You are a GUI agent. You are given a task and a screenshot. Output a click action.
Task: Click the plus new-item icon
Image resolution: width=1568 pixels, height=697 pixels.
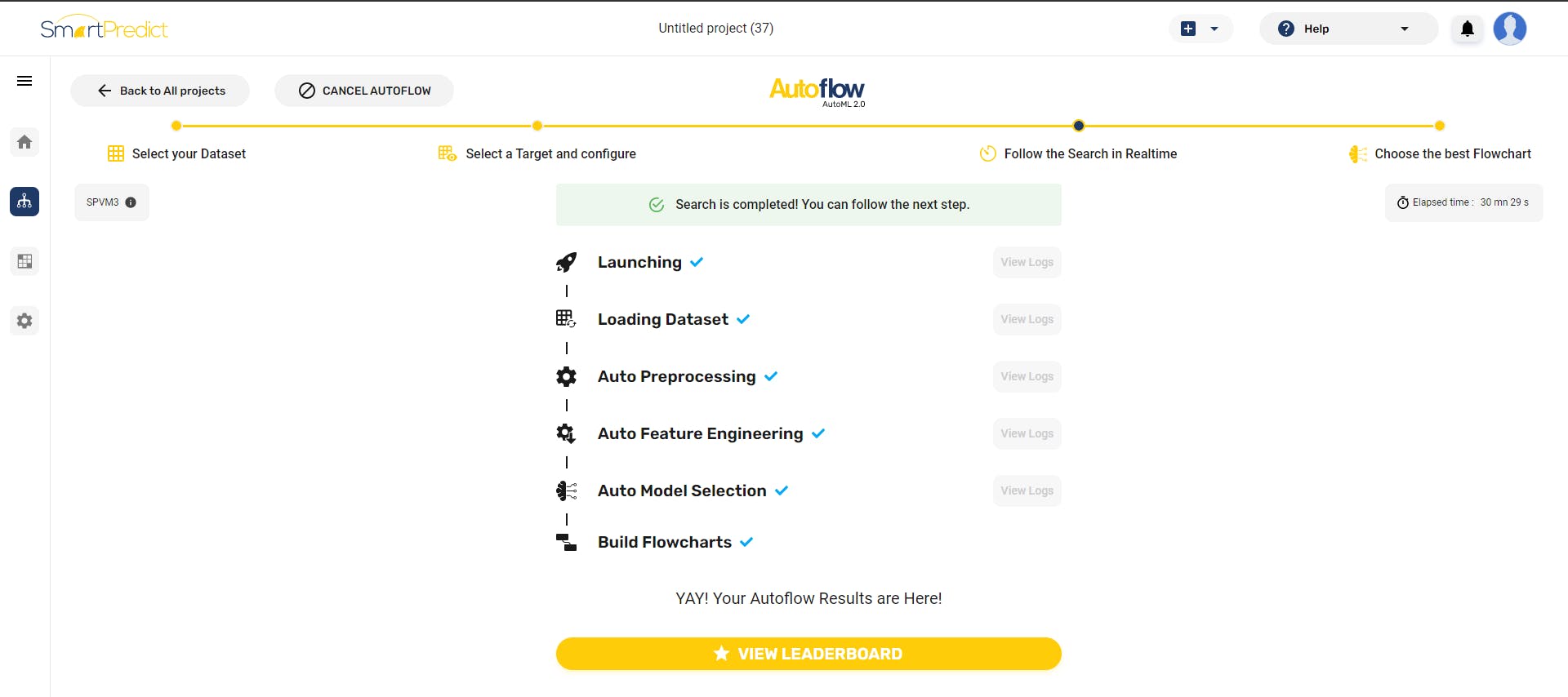coord(1188,29)
